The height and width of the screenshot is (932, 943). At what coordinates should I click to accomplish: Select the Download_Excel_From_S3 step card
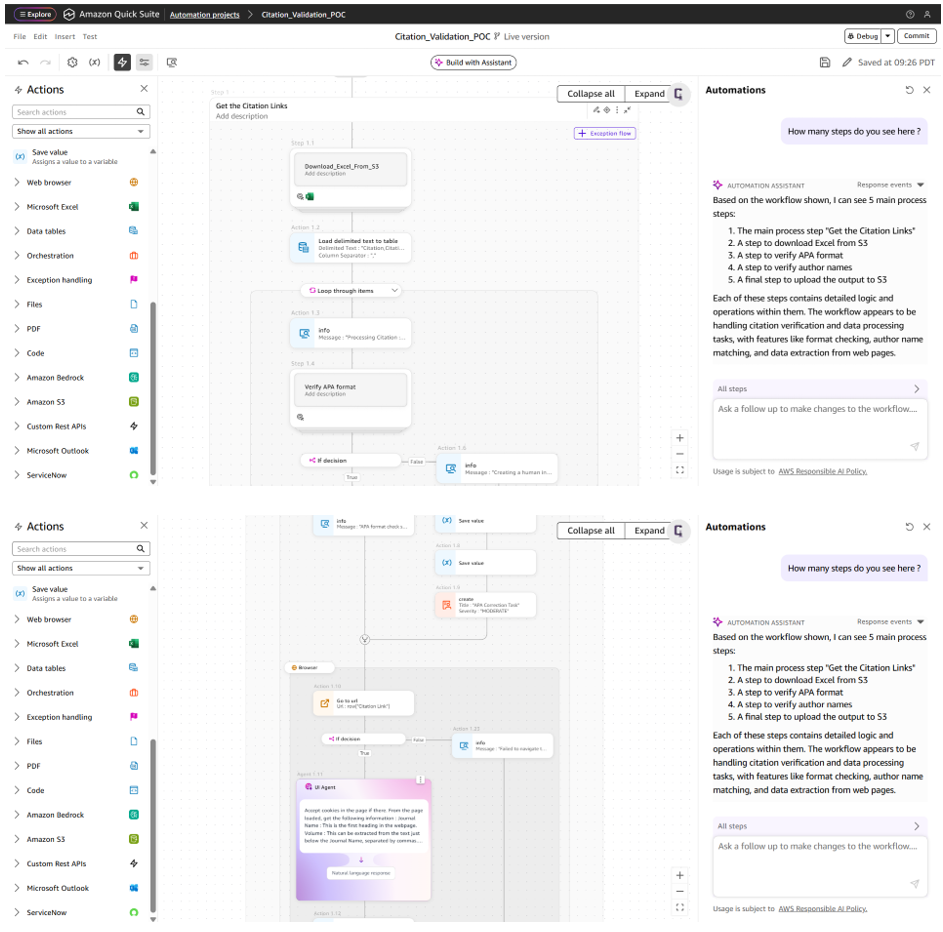coord(350,169)
